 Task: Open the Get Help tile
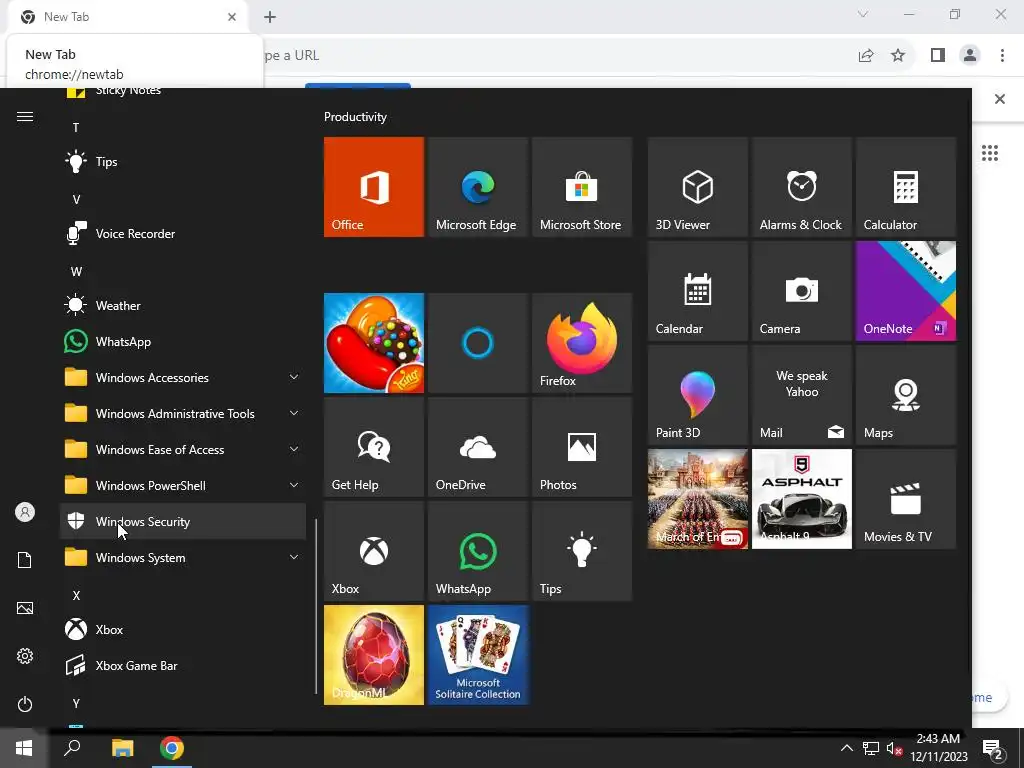[374, 447]
